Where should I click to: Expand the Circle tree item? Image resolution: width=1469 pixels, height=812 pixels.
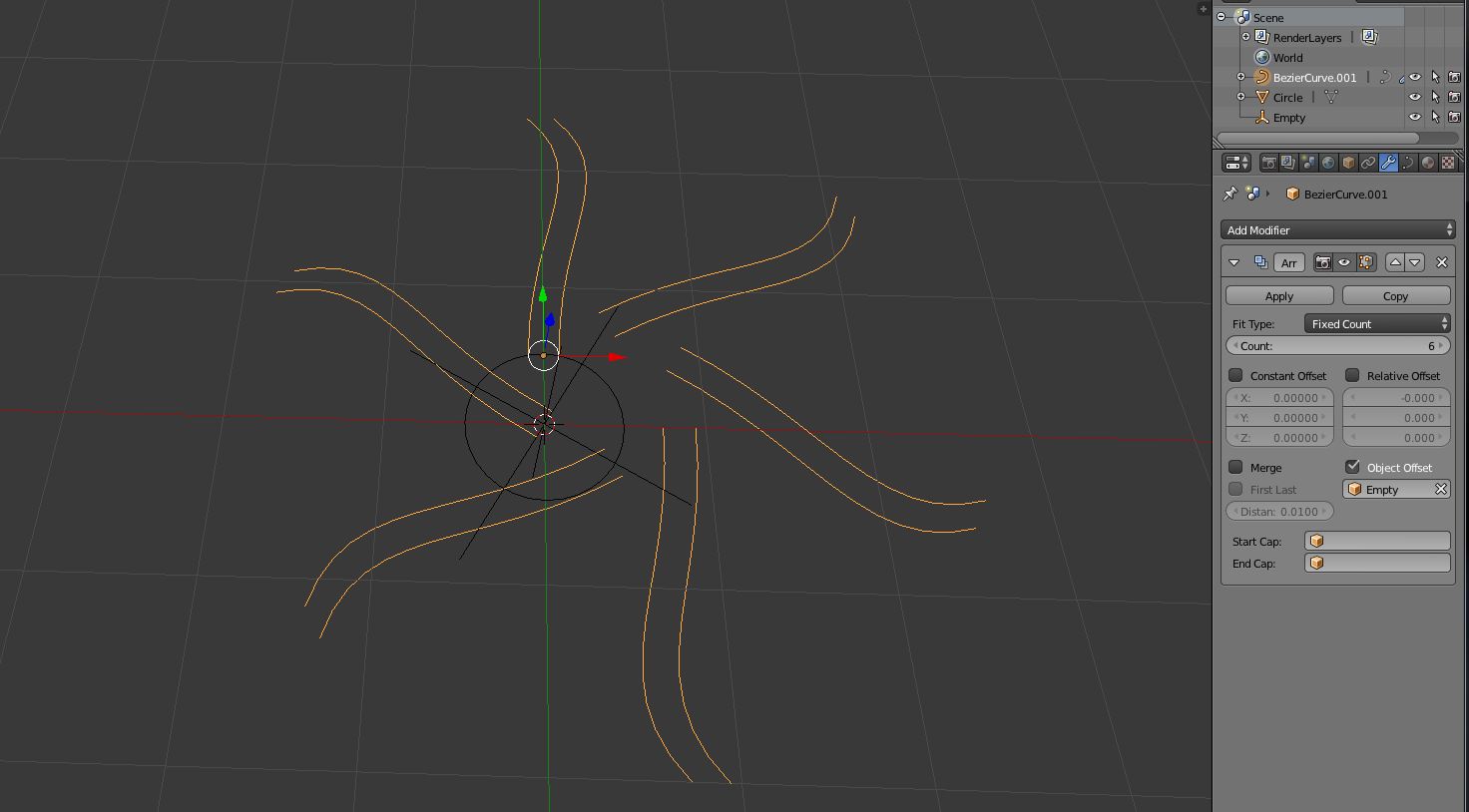click(1240, 97)
